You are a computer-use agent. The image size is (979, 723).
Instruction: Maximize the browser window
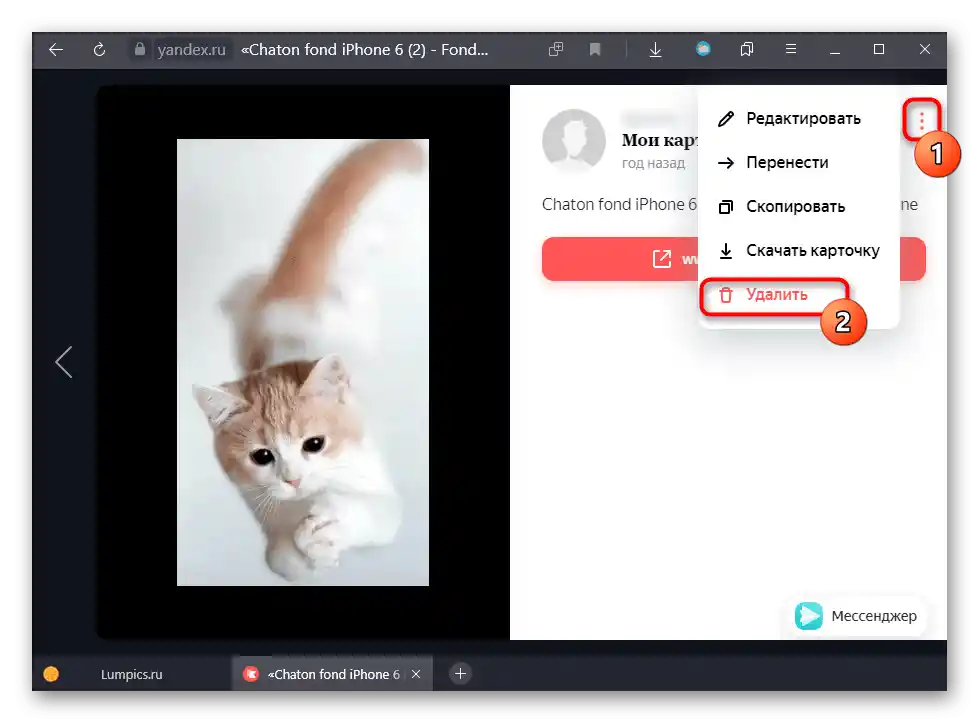(878, 49)
